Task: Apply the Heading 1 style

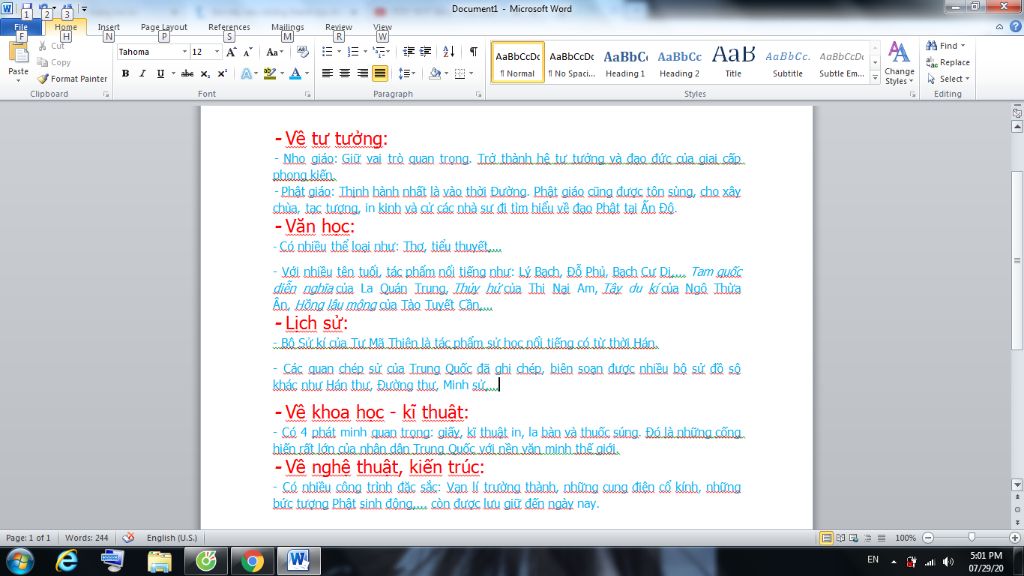Action: pyautogui.click(x=625, y=62)
